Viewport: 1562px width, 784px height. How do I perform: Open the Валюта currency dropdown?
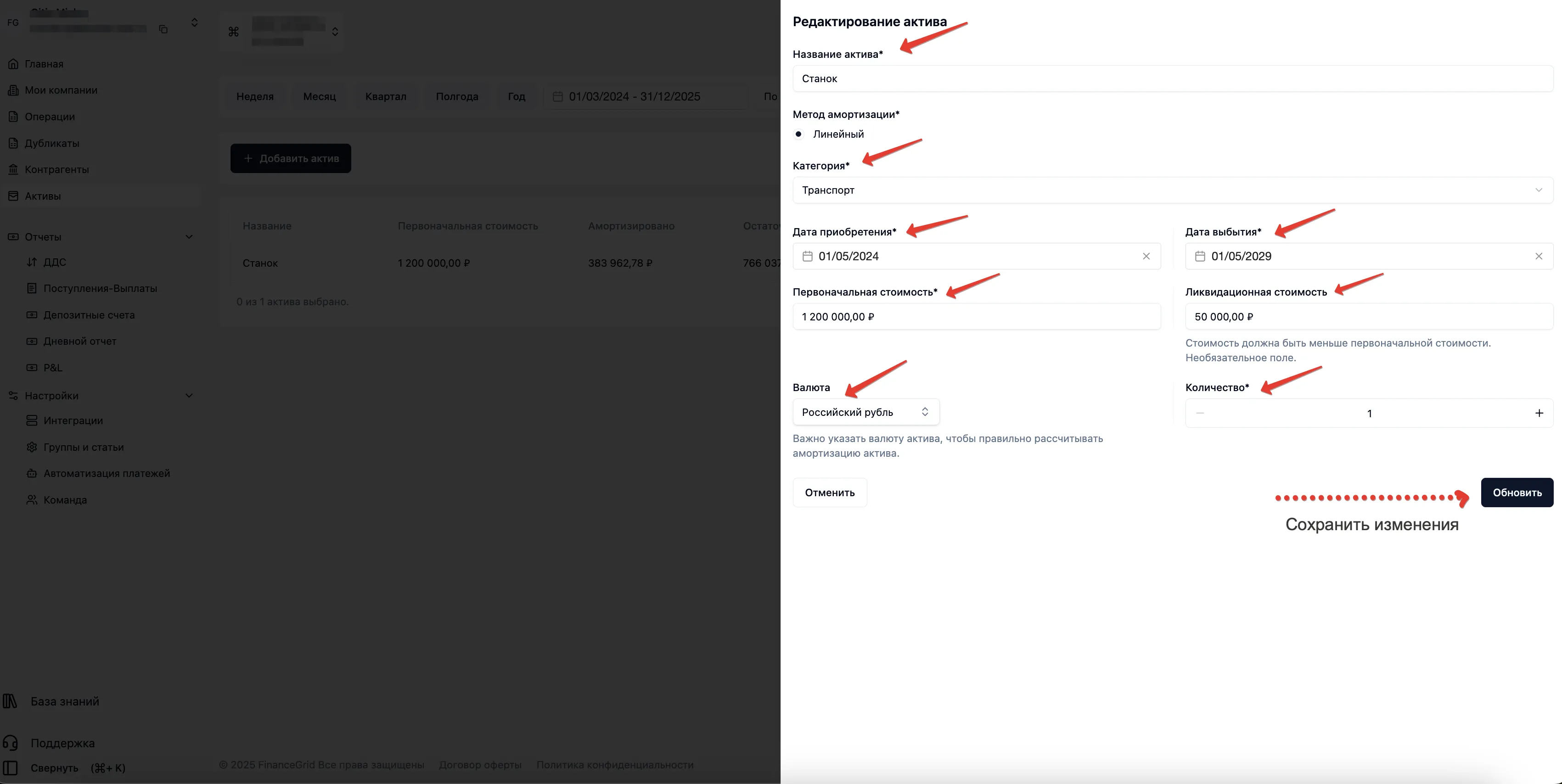866,412
